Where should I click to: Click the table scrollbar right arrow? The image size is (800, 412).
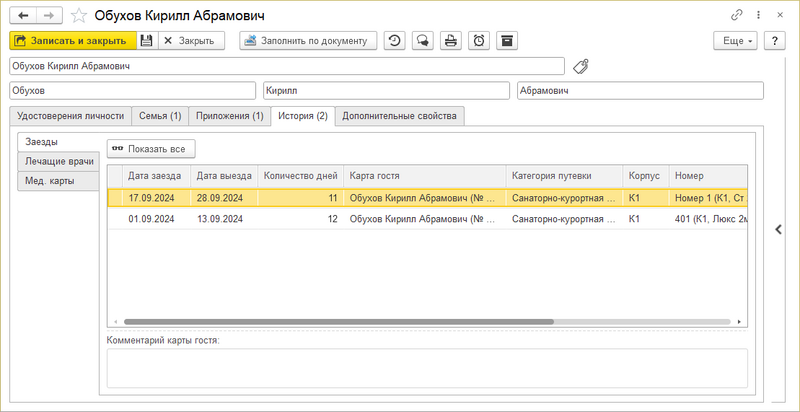739,322
